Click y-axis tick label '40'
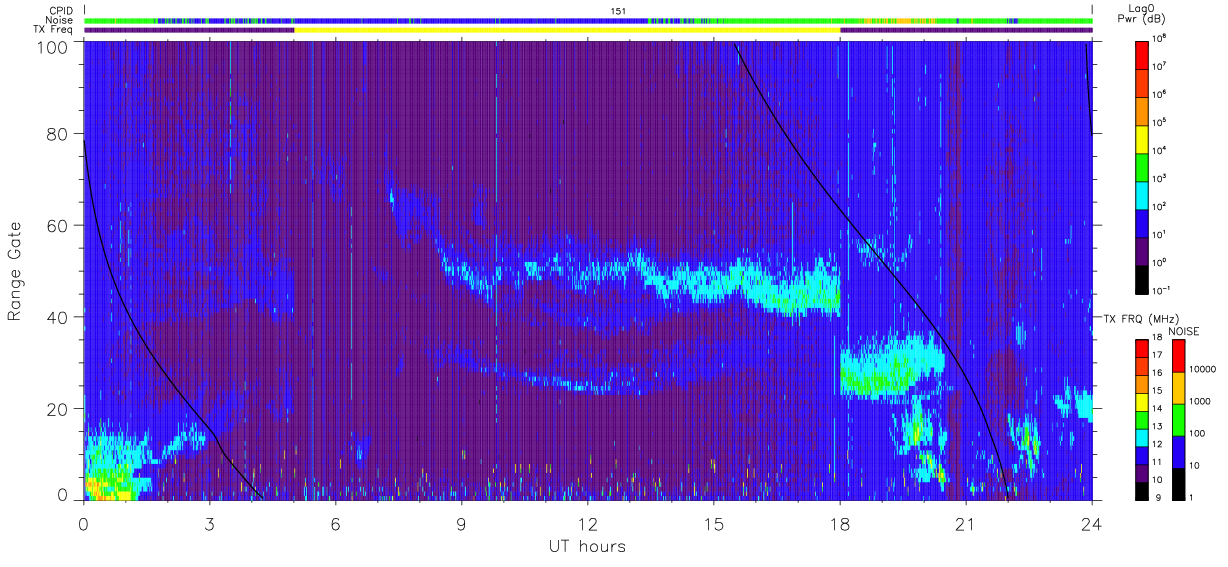 point(59,317)
